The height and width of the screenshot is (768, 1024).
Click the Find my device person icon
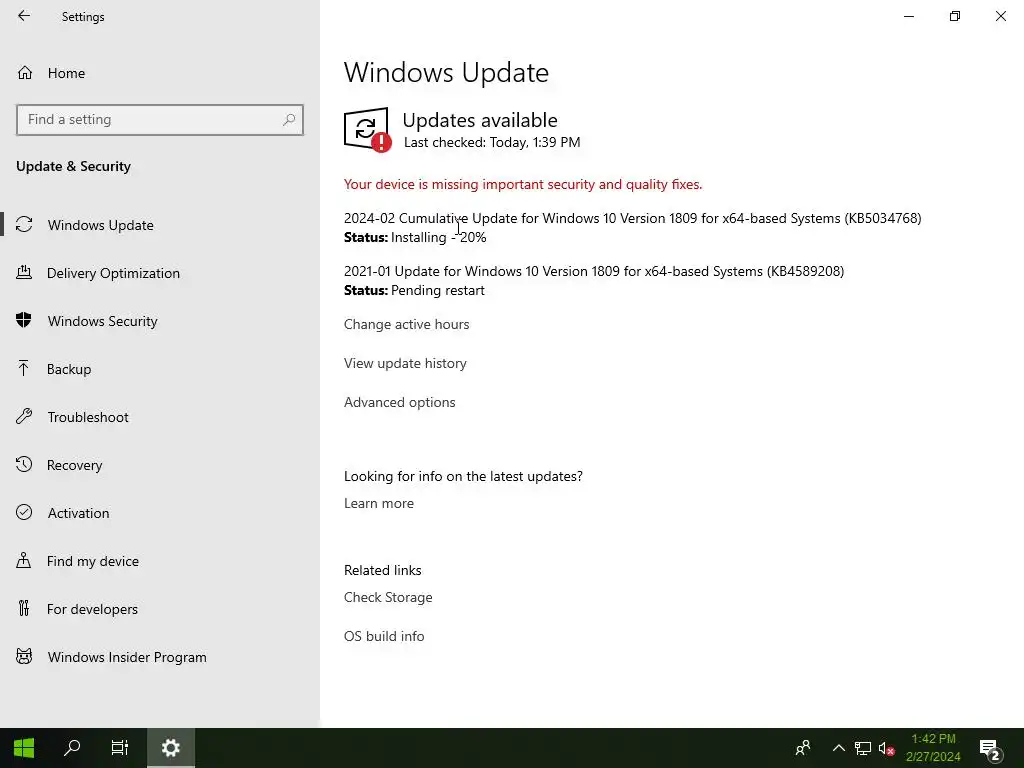pos(24,560)
